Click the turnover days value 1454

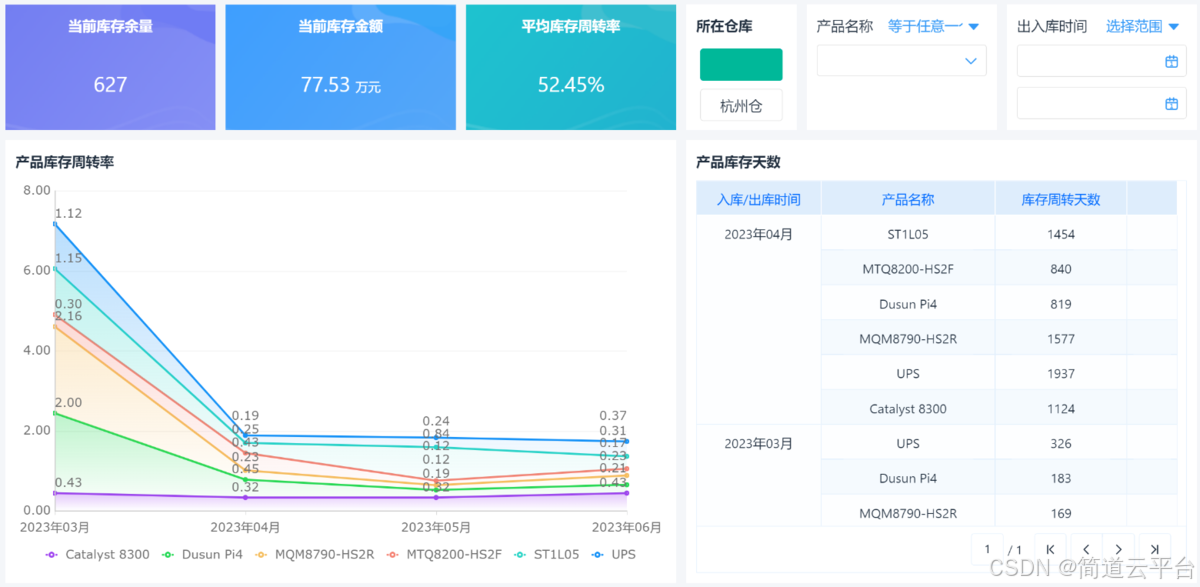1061,234
